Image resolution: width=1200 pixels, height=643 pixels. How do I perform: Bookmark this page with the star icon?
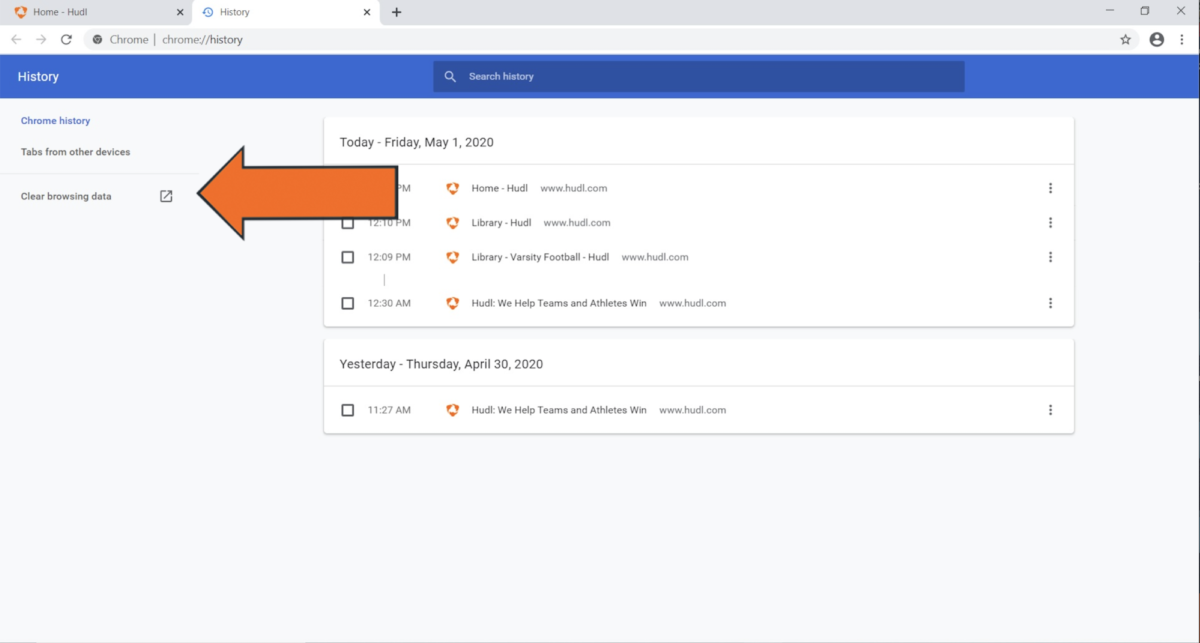click(x=1125, y=39)
